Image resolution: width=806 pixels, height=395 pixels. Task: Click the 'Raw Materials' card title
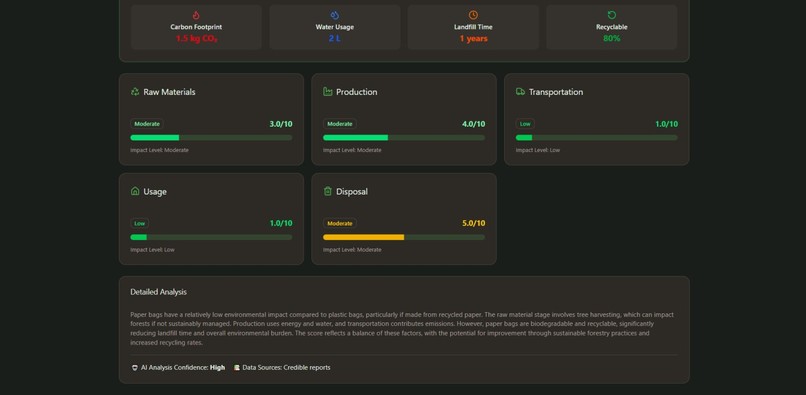[169, 92]
